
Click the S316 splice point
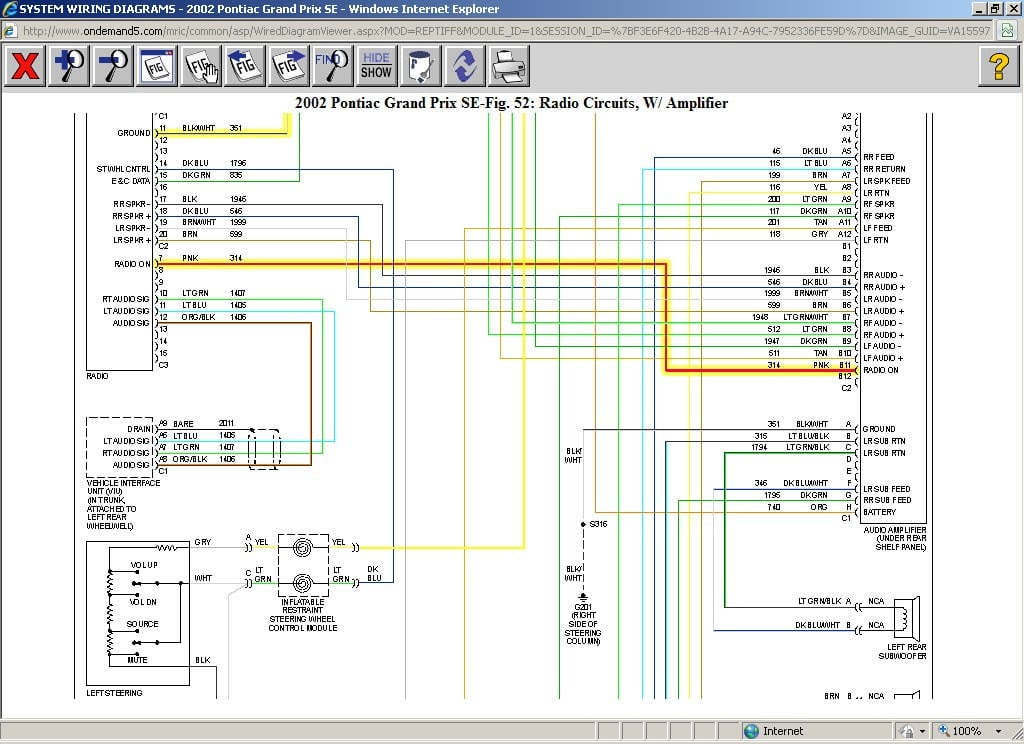(x=584, y=524)
